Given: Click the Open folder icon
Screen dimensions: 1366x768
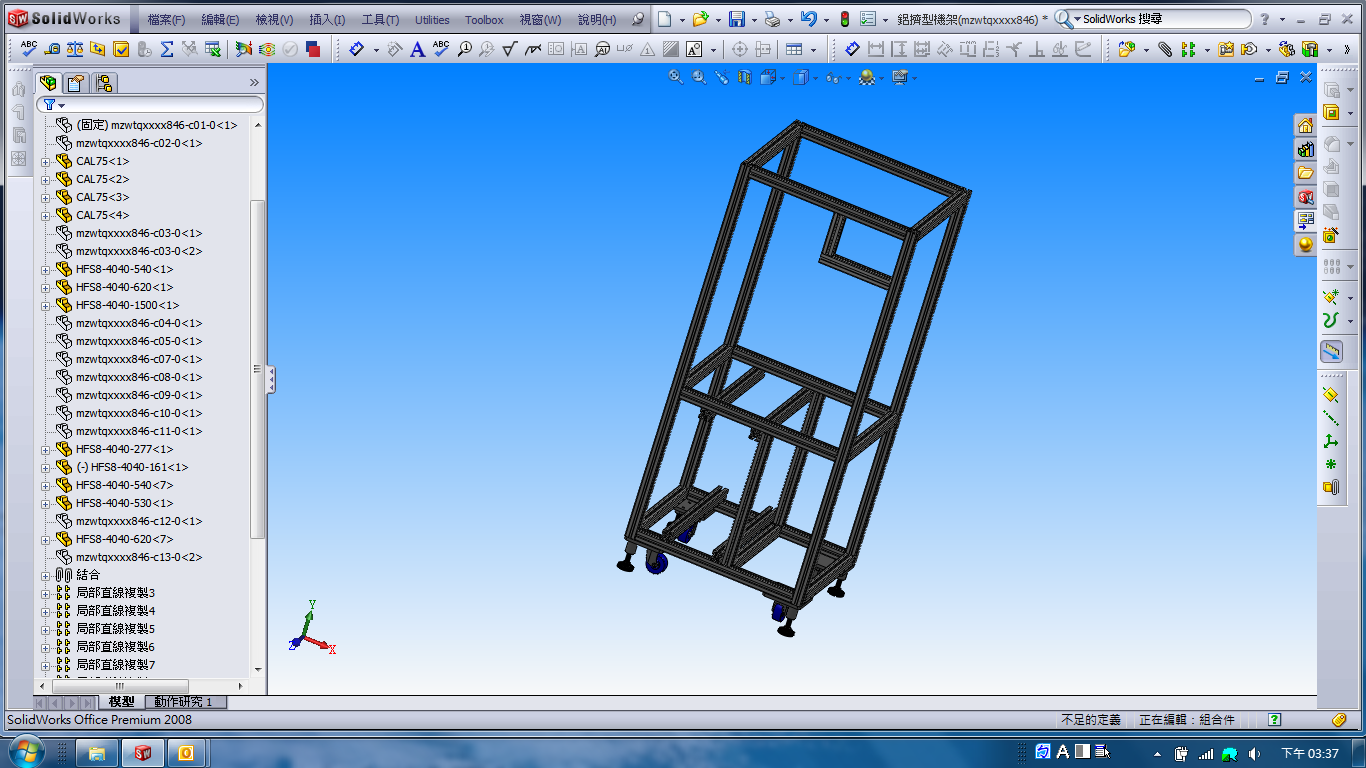Looking at the screenshot, I should coord(700,19).
